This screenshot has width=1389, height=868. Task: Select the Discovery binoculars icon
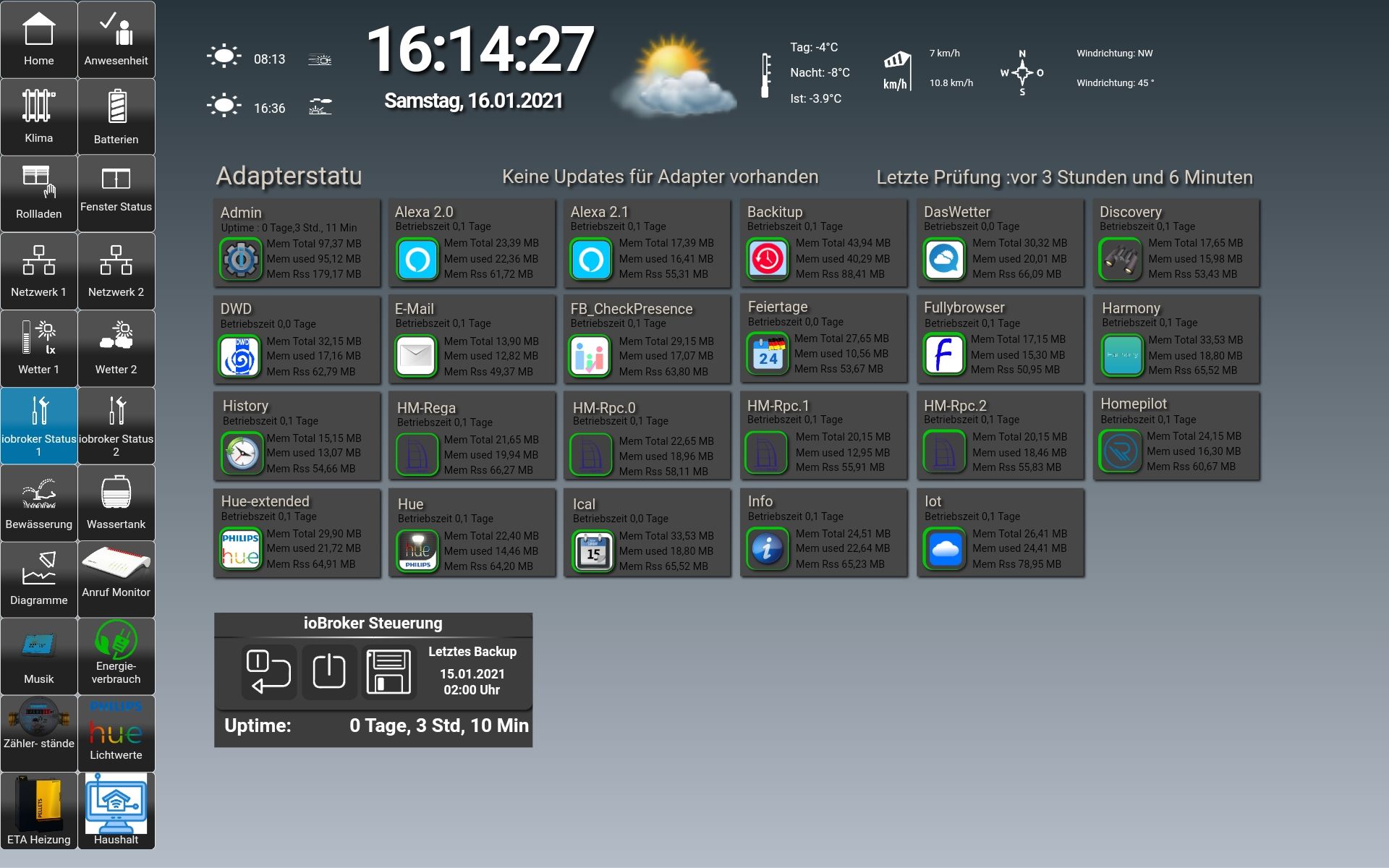(x=1120, y=259)
